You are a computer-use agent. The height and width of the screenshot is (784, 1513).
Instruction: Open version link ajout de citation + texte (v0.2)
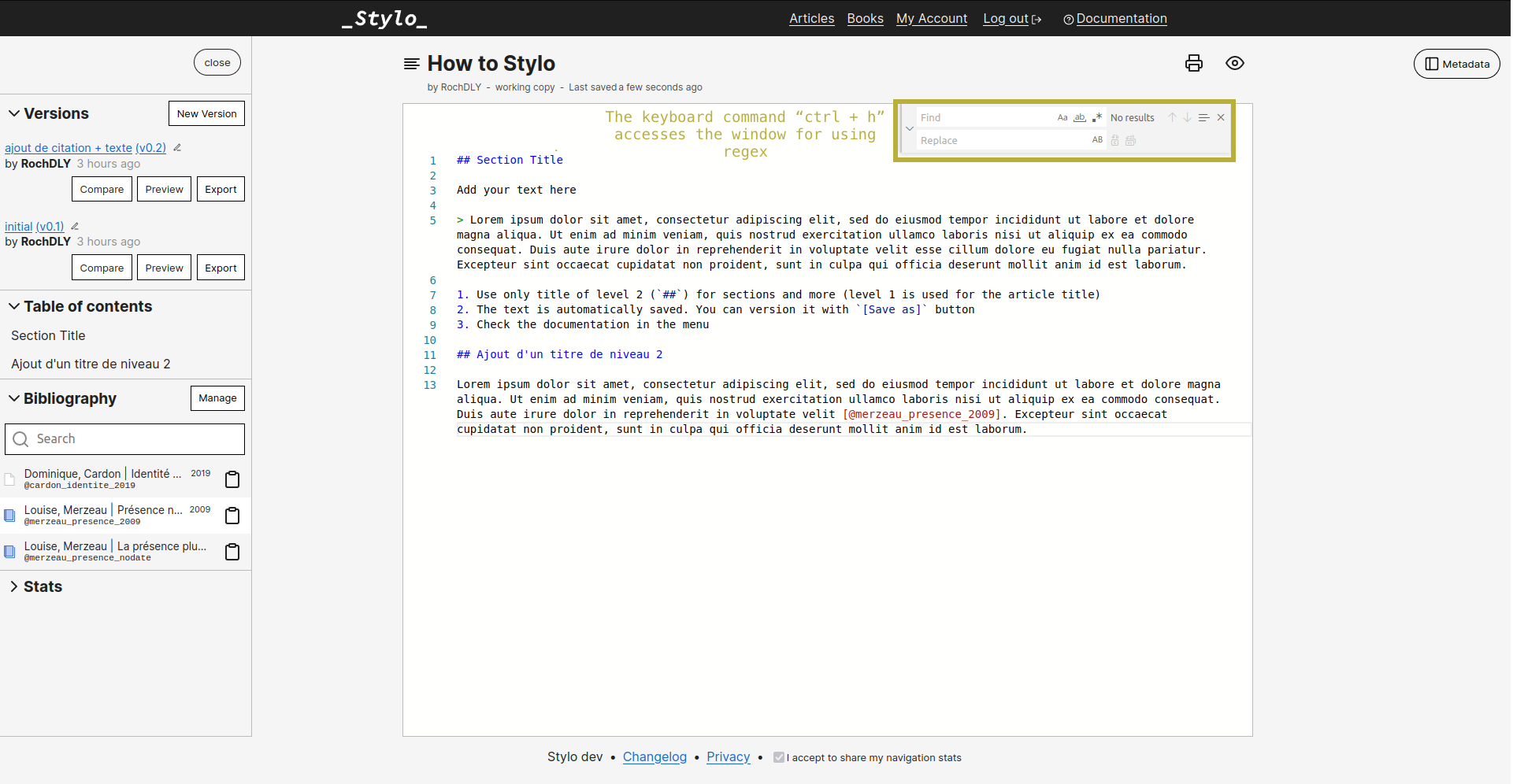tap(85, 147)
